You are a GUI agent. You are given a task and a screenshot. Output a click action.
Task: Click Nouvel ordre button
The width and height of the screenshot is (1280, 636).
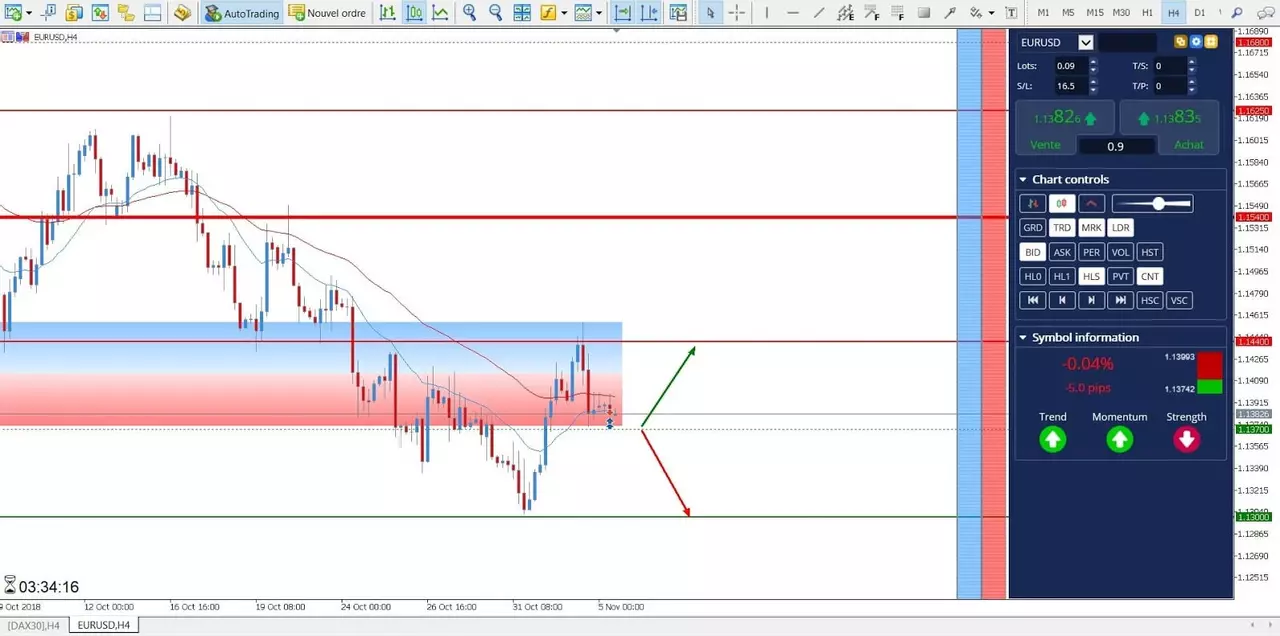coord(328,13)
